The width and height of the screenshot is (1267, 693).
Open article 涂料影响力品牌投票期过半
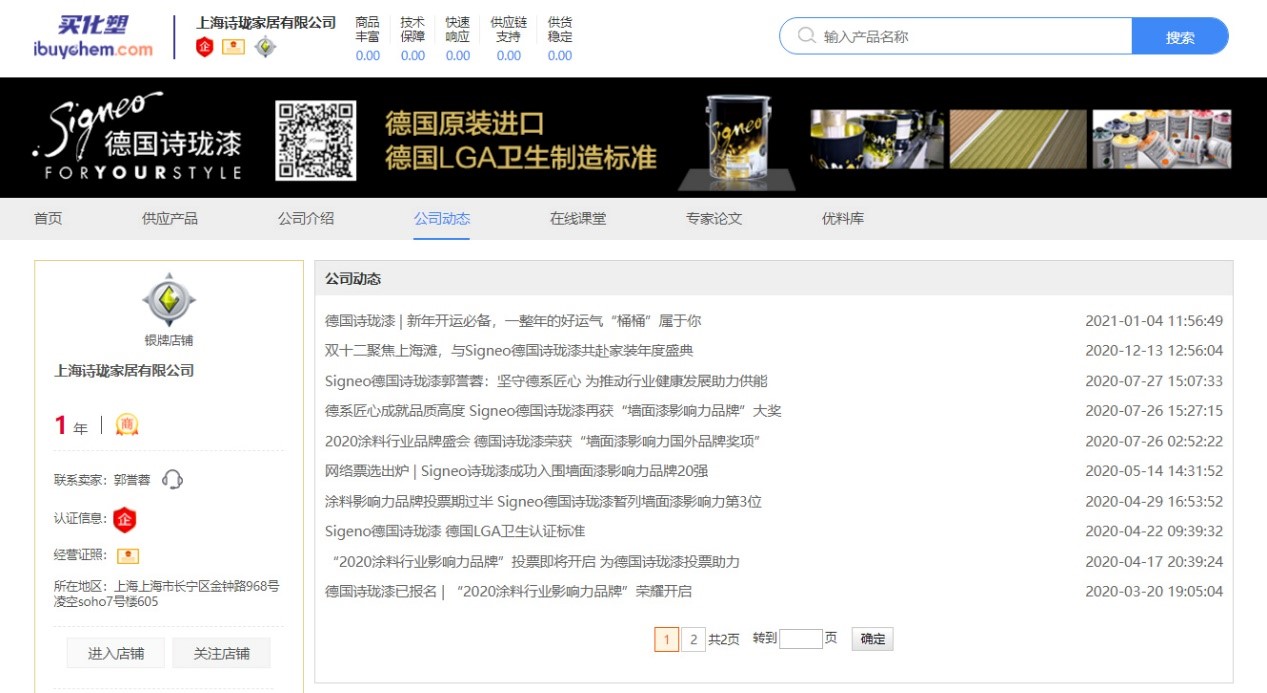[x=543, y=501]
